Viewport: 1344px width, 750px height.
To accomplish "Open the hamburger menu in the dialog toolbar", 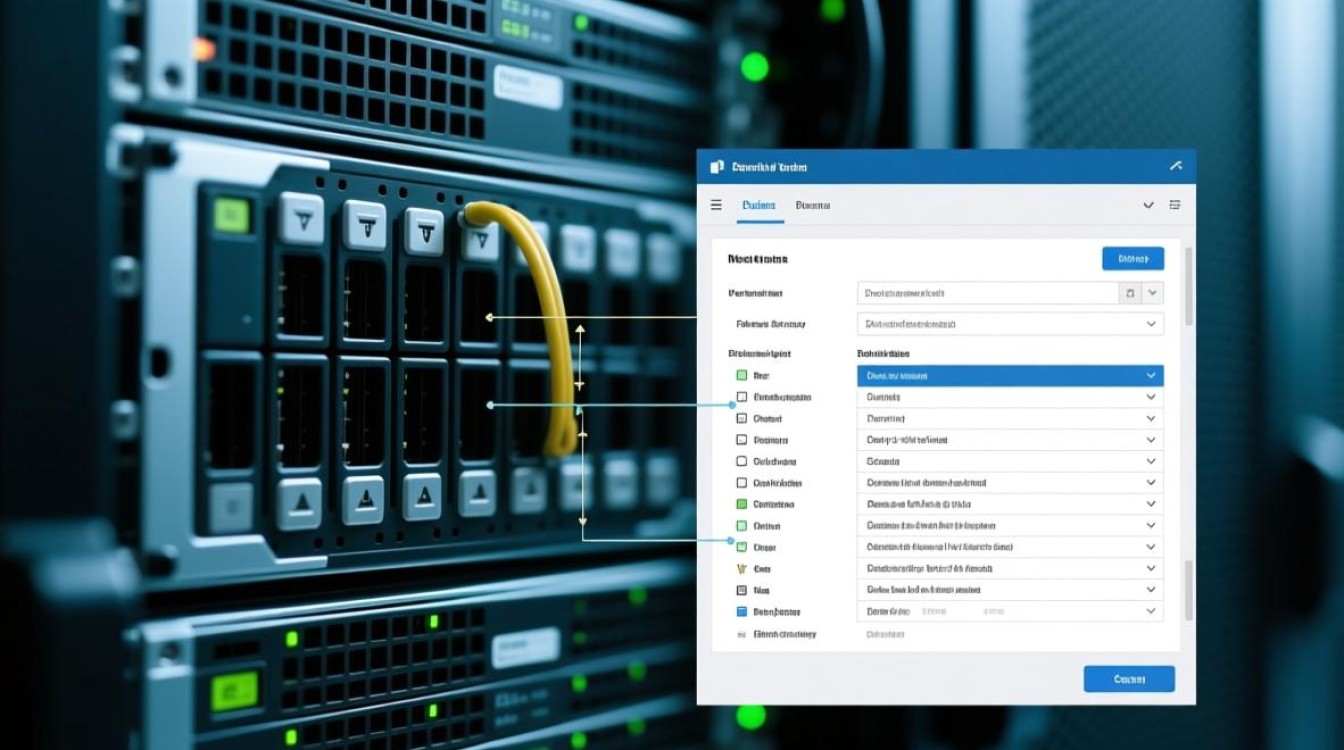I will [716, 205].
